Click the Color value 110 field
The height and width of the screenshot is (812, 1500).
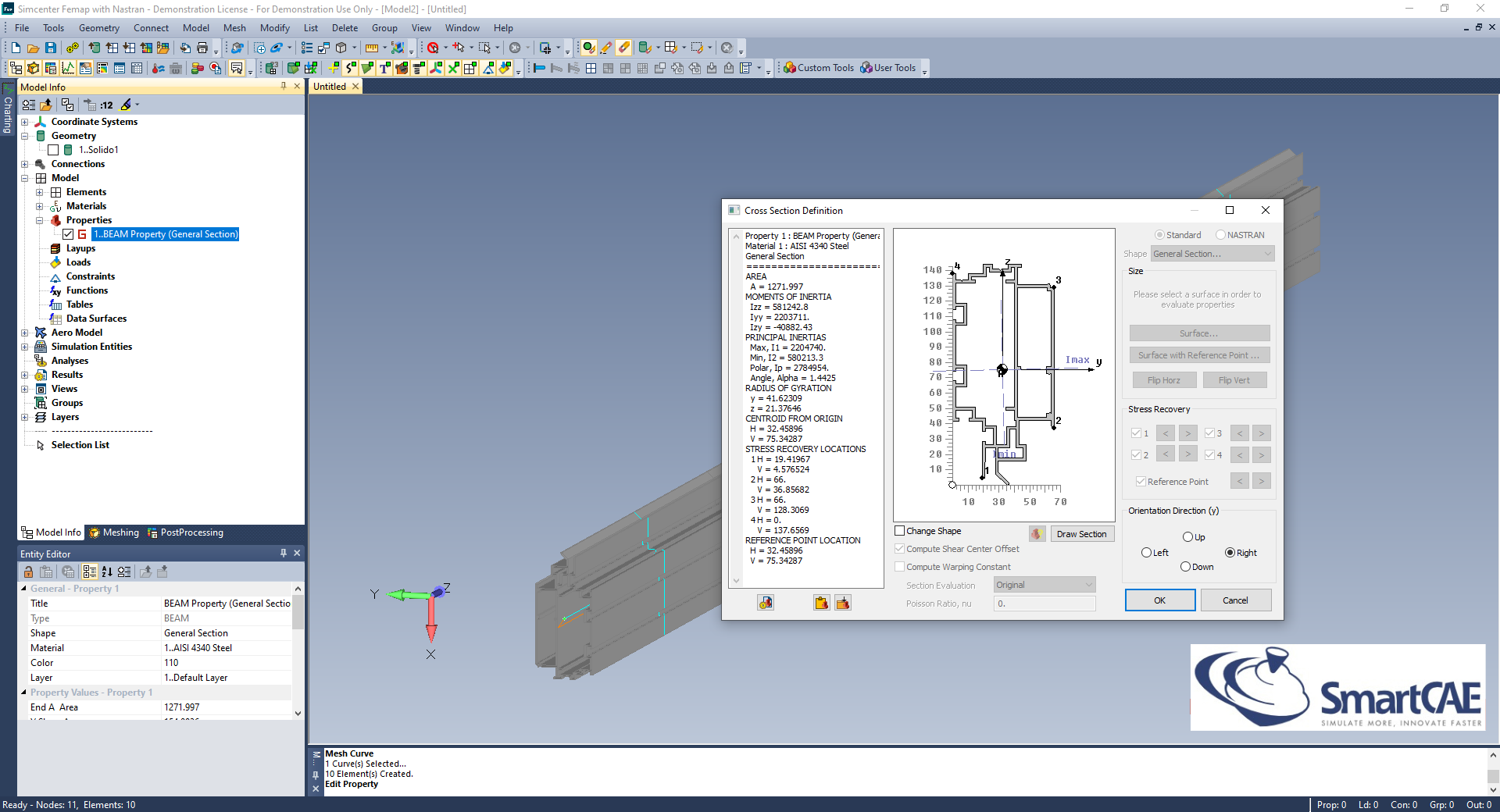(x=227, y=663)
